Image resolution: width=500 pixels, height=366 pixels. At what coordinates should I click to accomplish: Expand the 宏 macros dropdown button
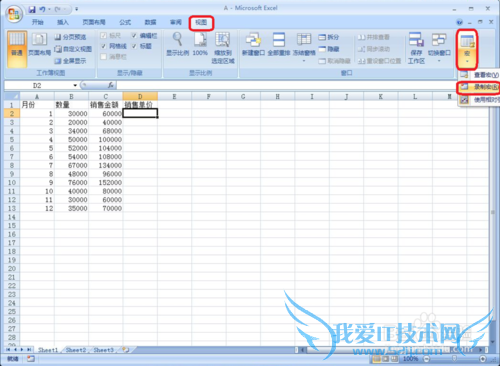[467, 49]
